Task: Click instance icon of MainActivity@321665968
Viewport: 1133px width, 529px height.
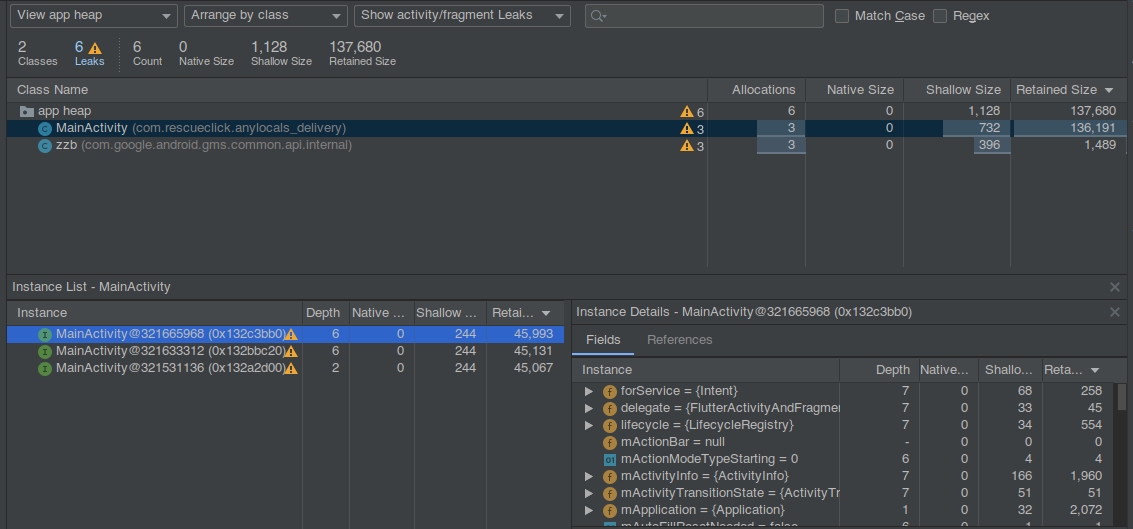Action: pos(45,335)
